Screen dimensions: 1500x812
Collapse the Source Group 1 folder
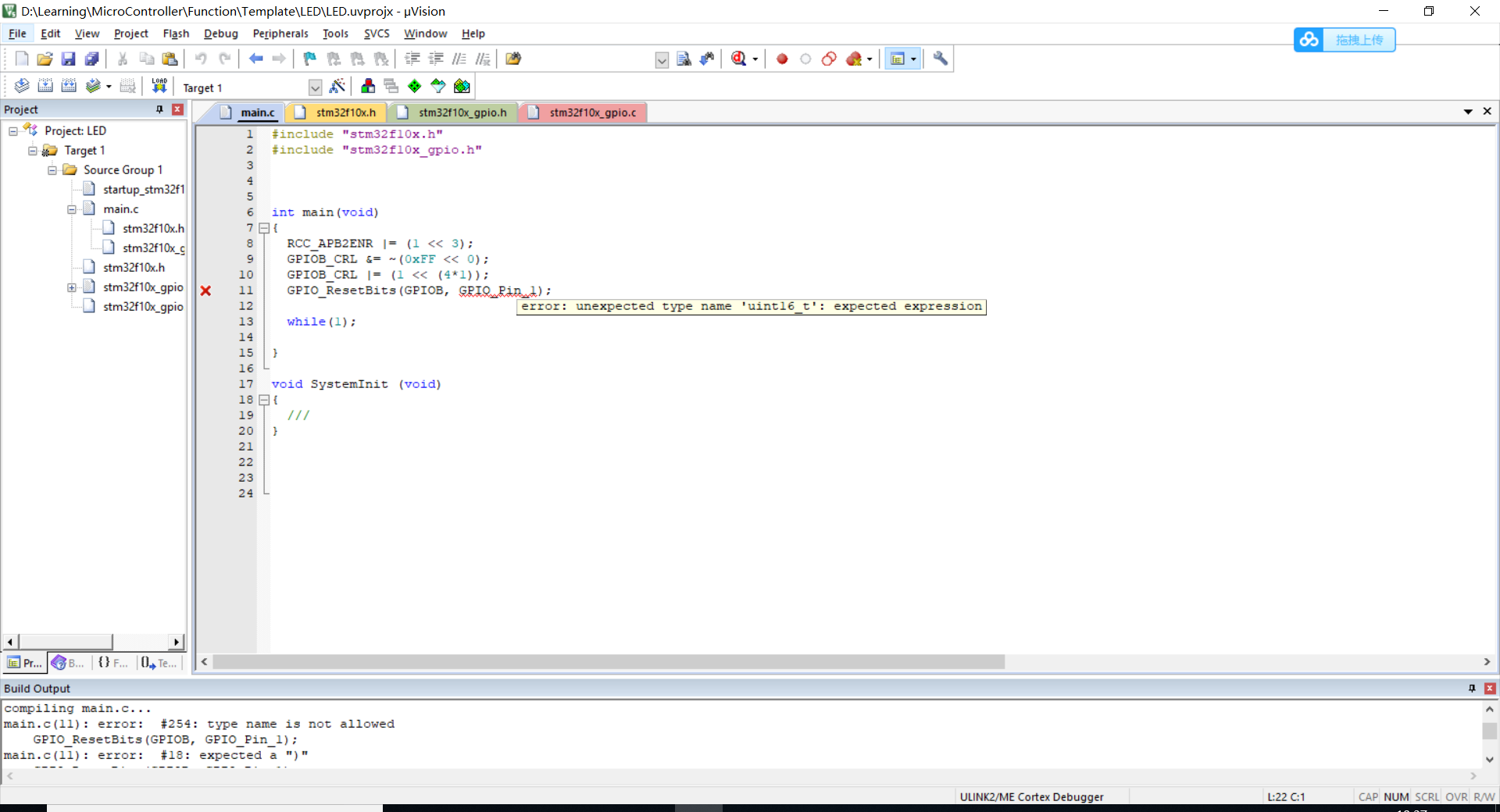52,170
